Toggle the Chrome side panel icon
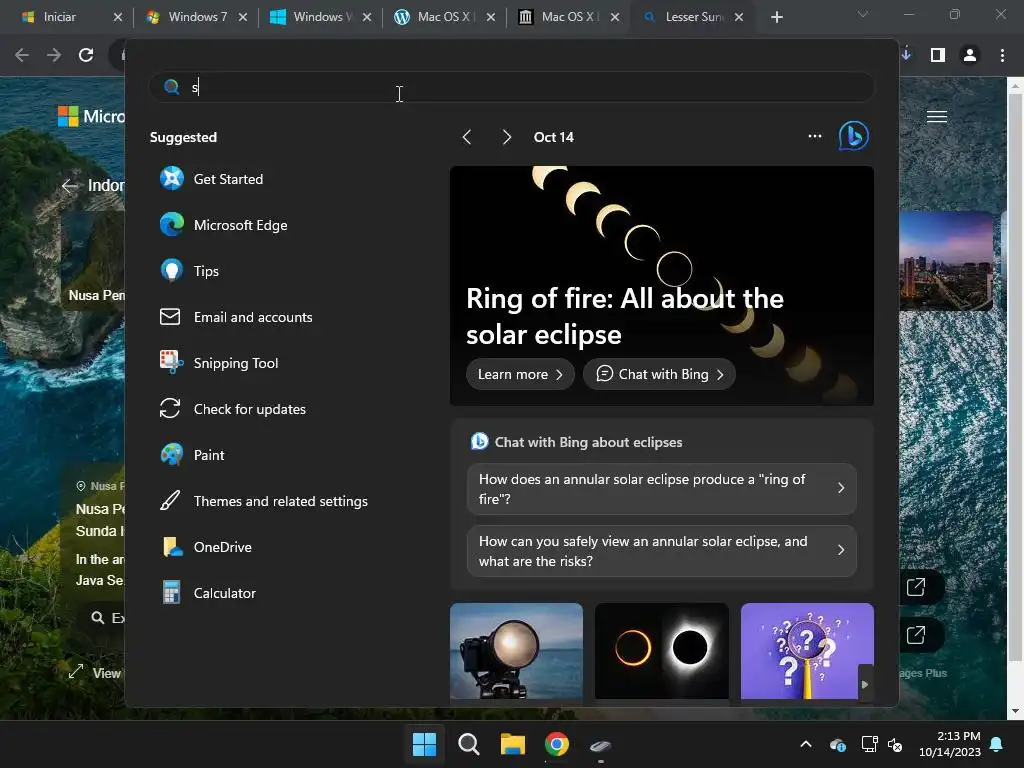 [x=938, y=55]
